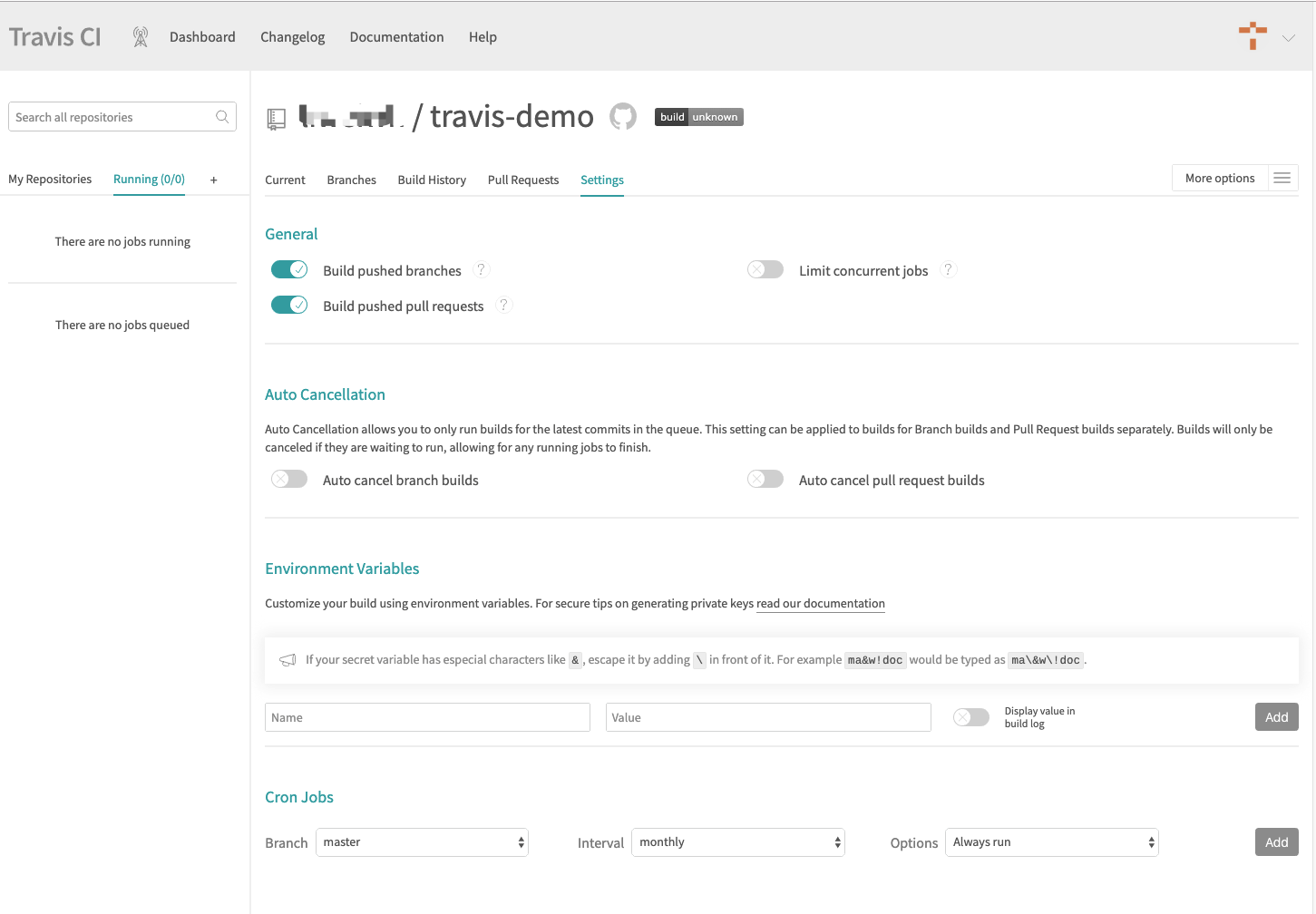This screenshot has width=1316, height=914.
Task: Click the help icon beside Build pushed branches
Action: click(482, 269)
